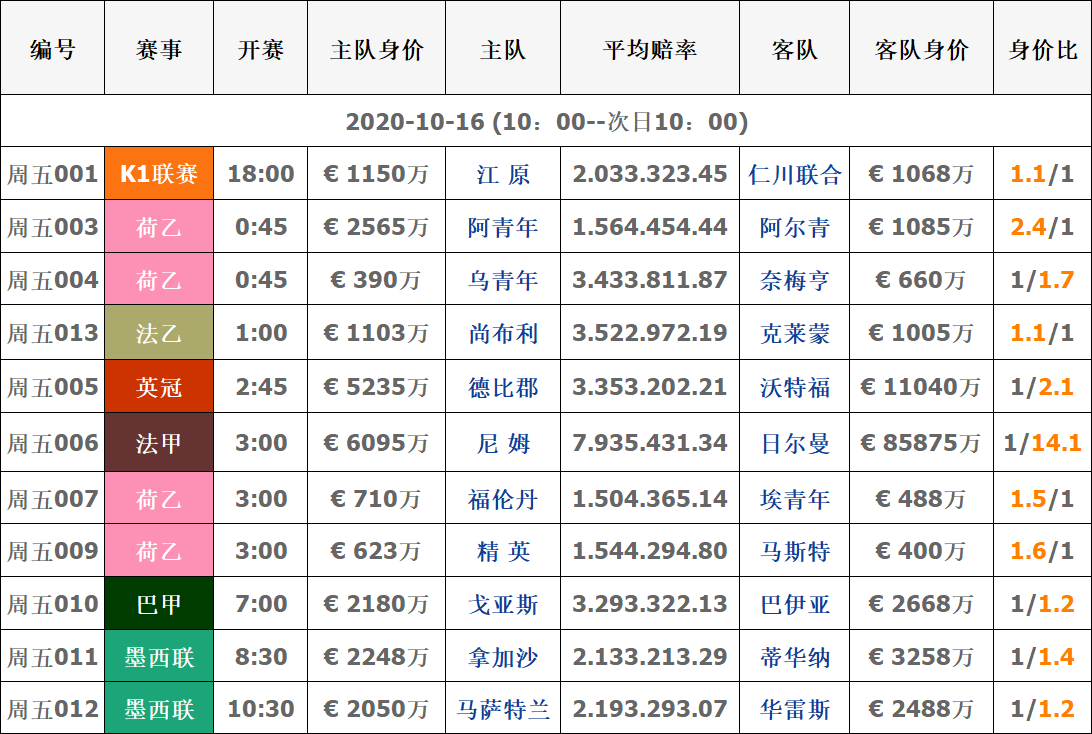Click the 身价比 column header
The image size is (1092, 734).
1043,49
